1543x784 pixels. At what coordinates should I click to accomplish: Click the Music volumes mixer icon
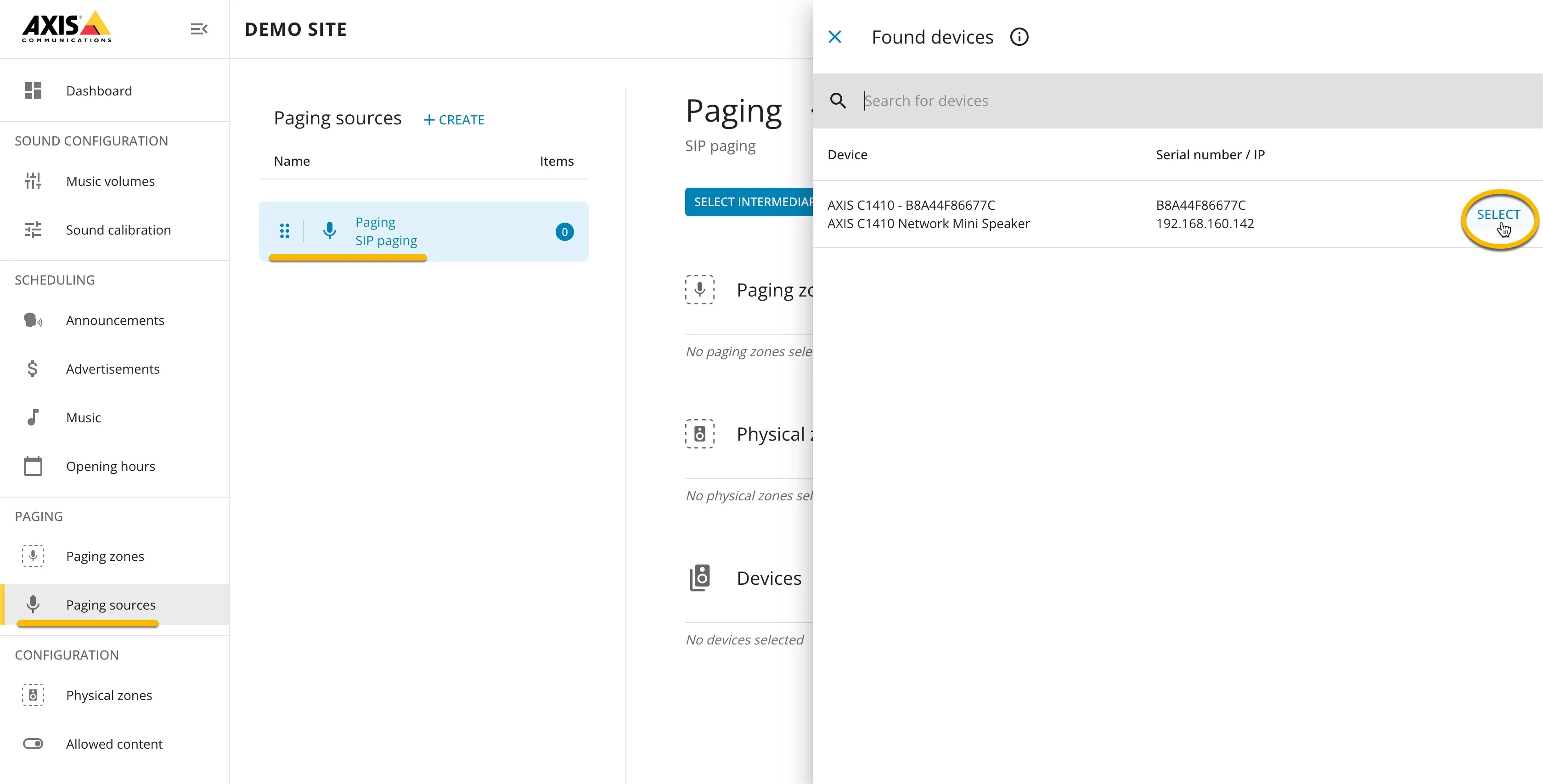[x=33, y=181]
